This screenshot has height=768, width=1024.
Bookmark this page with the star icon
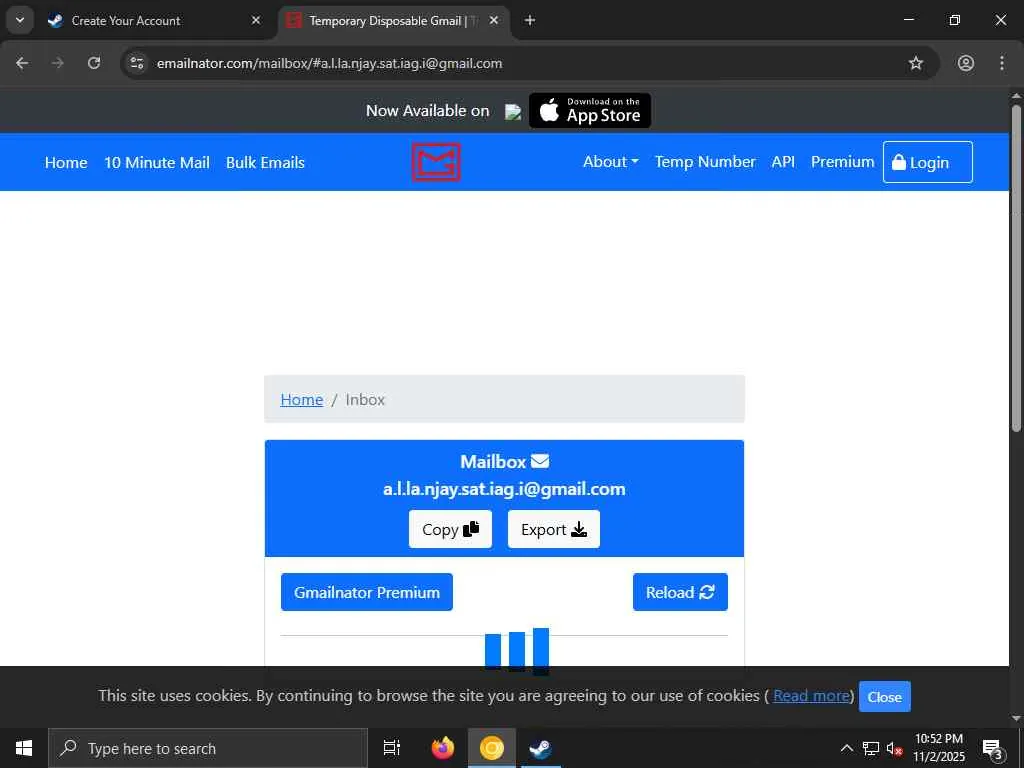pos(916,63)
